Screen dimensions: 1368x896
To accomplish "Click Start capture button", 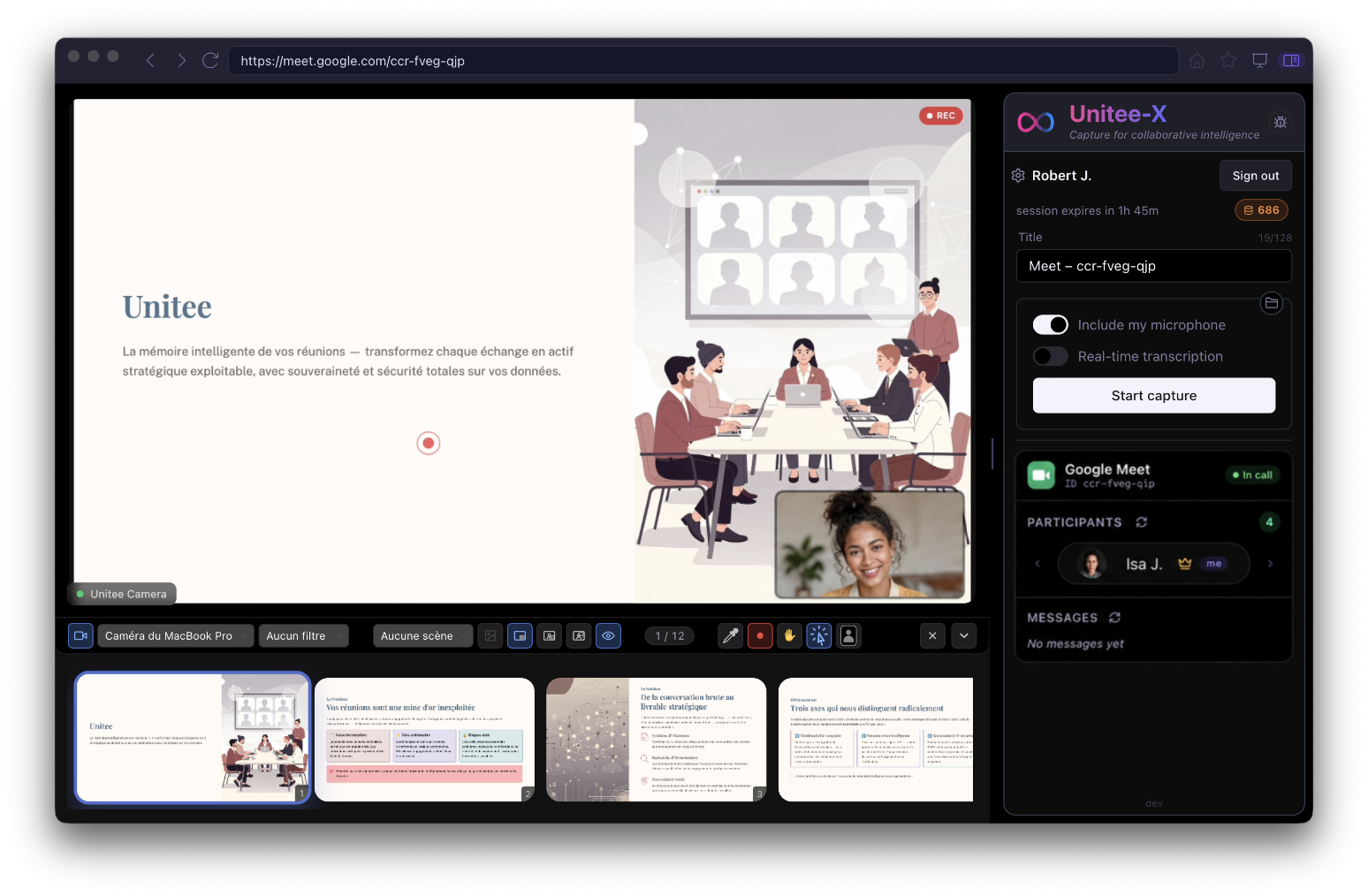I will click(1154, 396).
